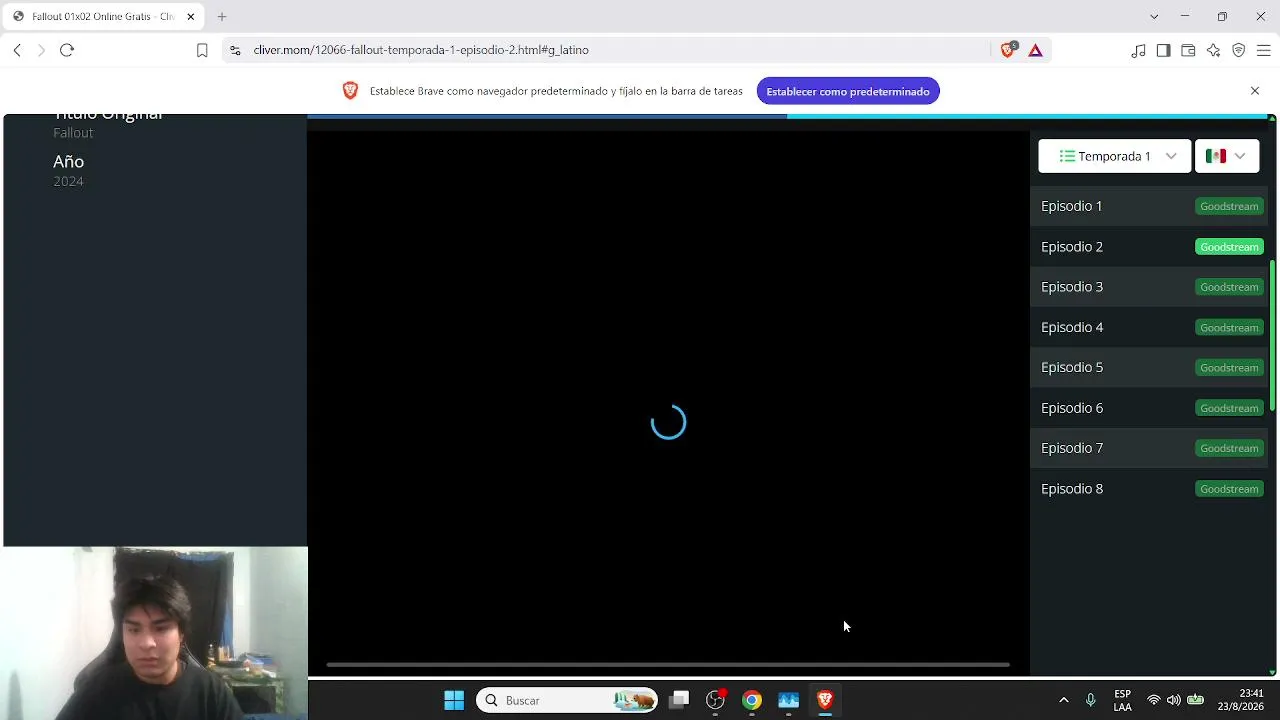Viewport: 1280px width, 720px height.
Task: Click the 'Fallout' original title text
Action: 73,133
